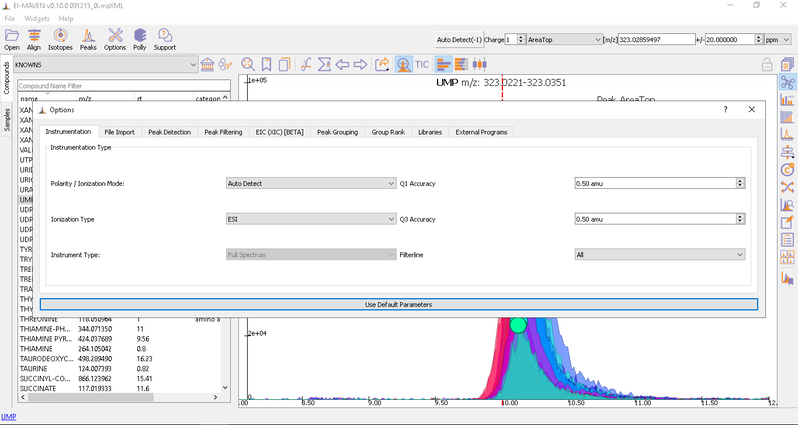
Task: Expand the KNOWNS database dropdown
Action: (x=105, y=65)
